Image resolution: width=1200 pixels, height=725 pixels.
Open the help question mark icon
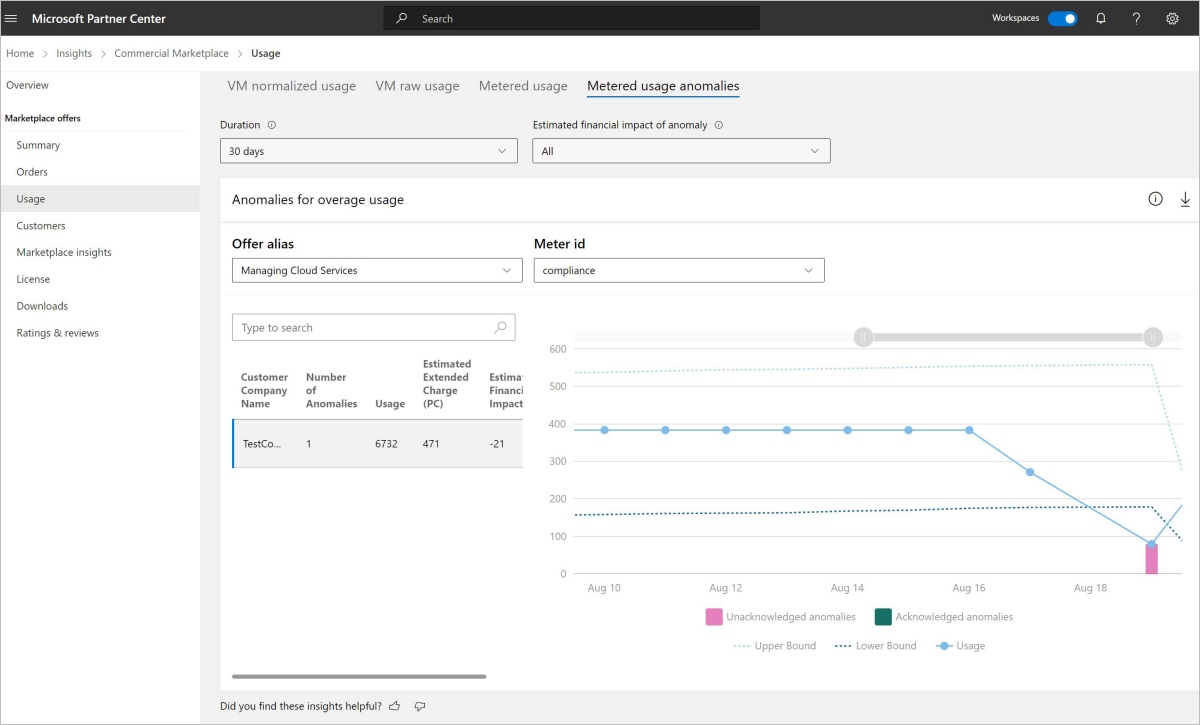(1136, 18)
